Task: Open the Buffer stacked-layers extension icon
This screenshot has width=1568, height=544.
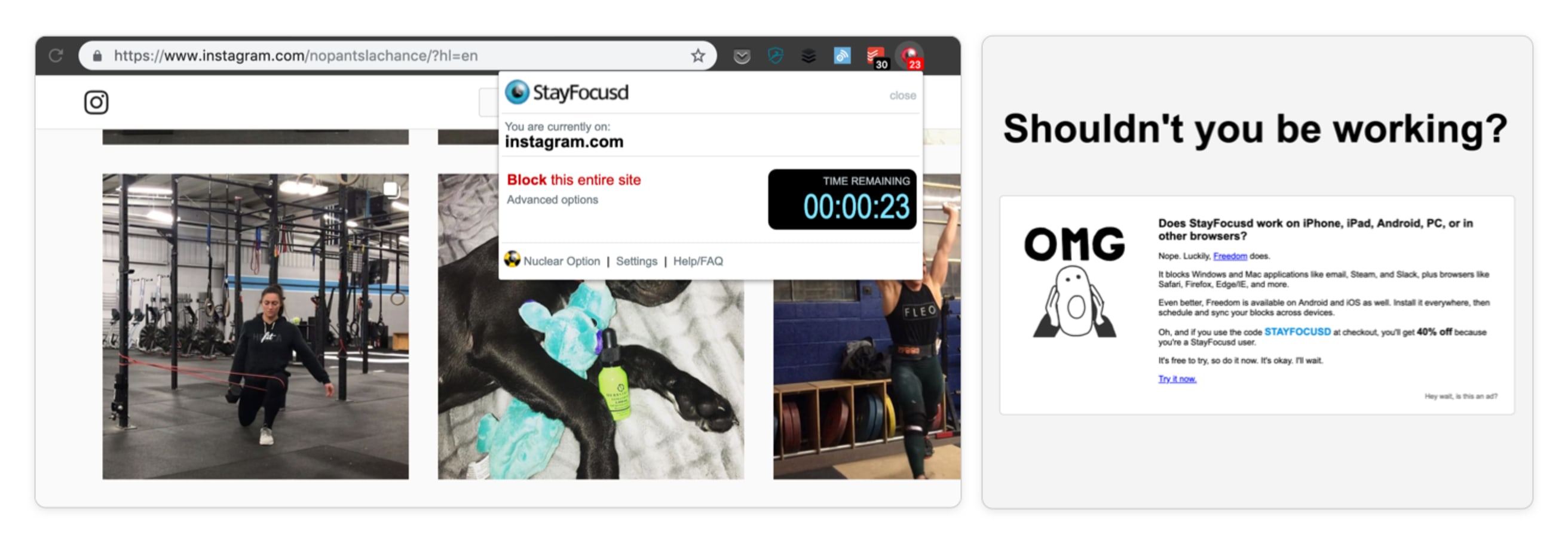Action: [x=808, y=56]
